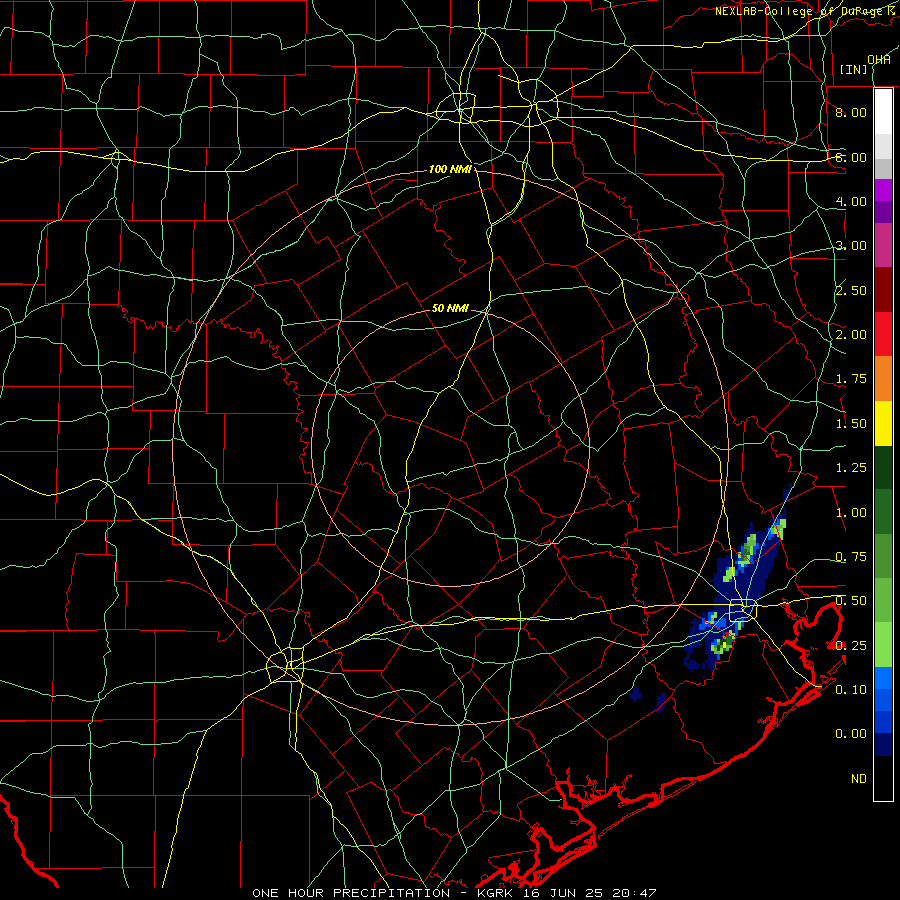
Task: Select the pink swatch beside 3.00
Action: pyautogui.click(x=883, y=245)
